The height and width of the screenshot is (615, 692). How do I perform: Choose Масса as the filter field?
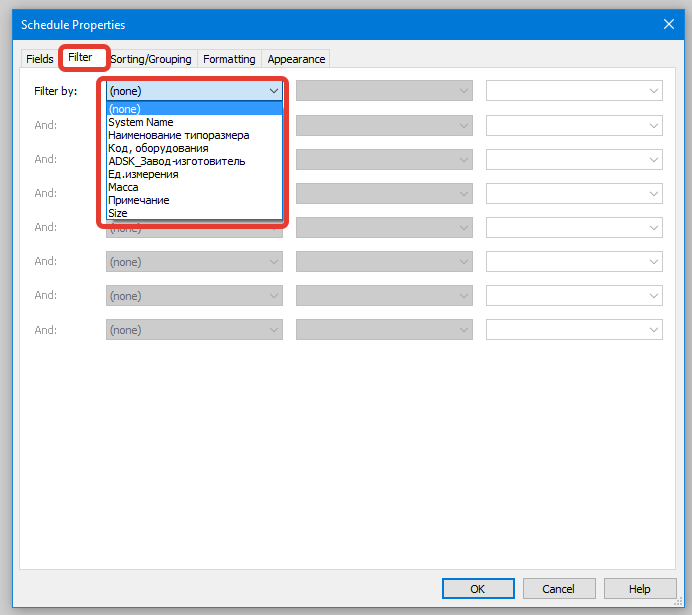pyautogui.click(x=194, y=187)
